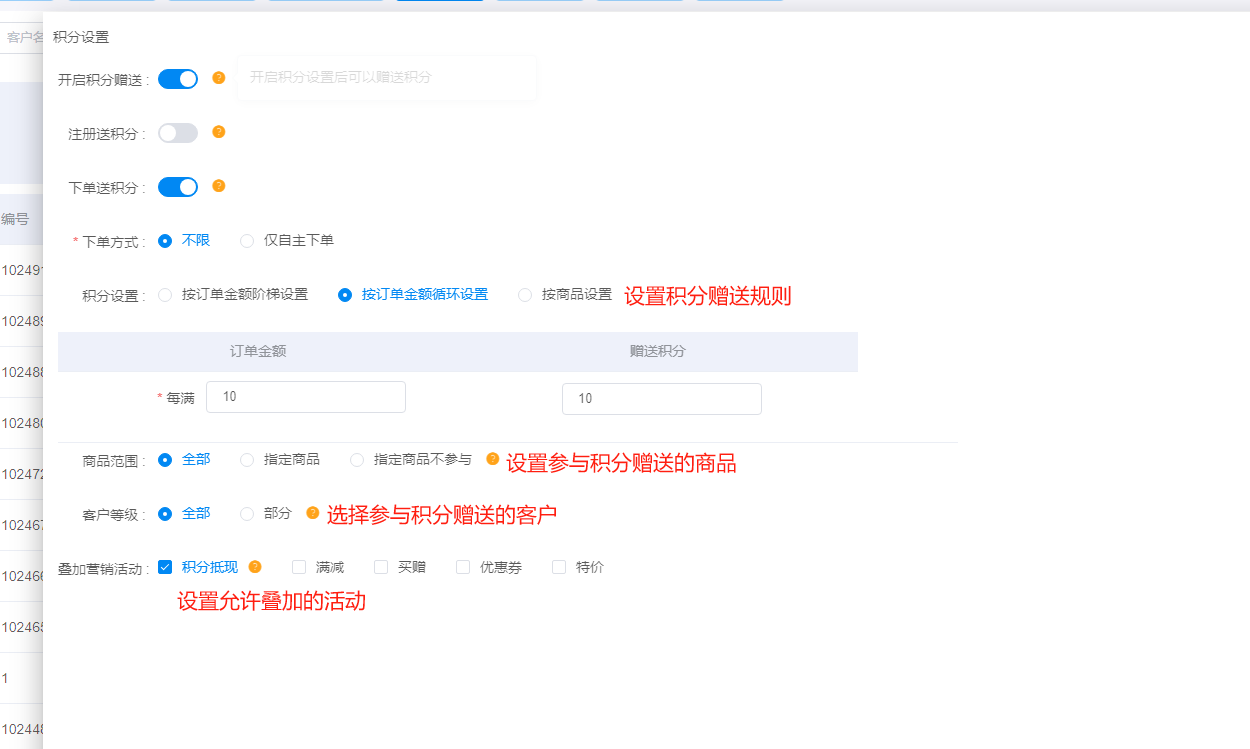
Task: Select 按商品设置 points rule
Action: 525,295
